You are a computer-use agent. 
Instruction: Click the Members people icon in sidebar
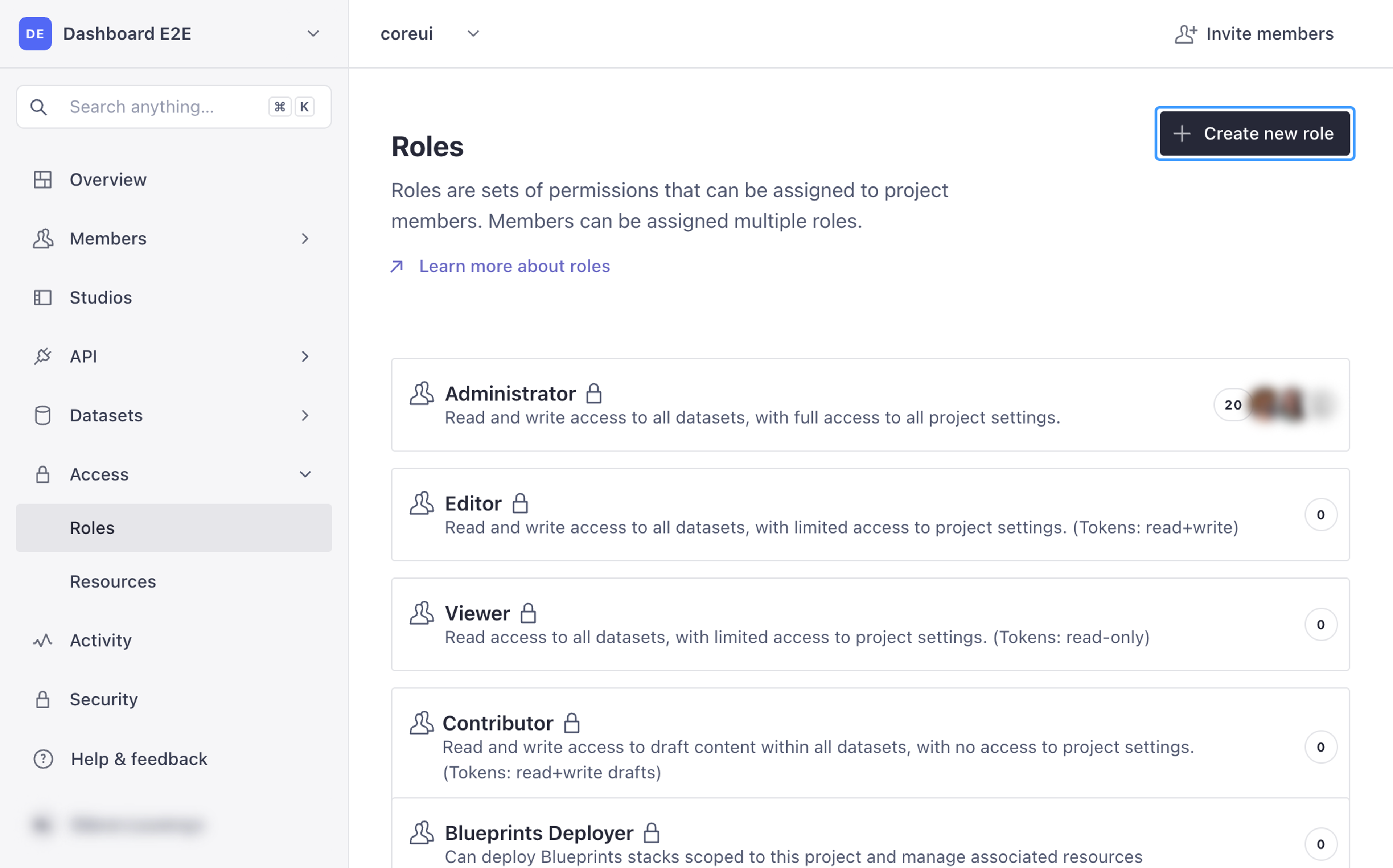(42, 239)
